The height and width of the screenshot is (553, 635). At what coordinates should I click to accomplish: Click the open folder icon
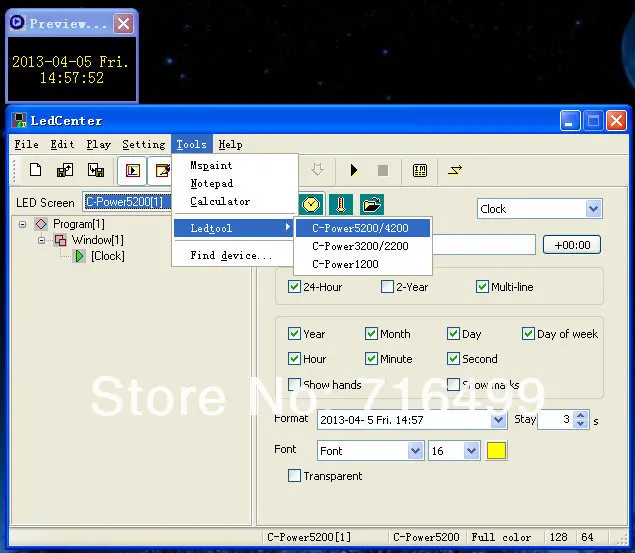click(x=372, y=204)
